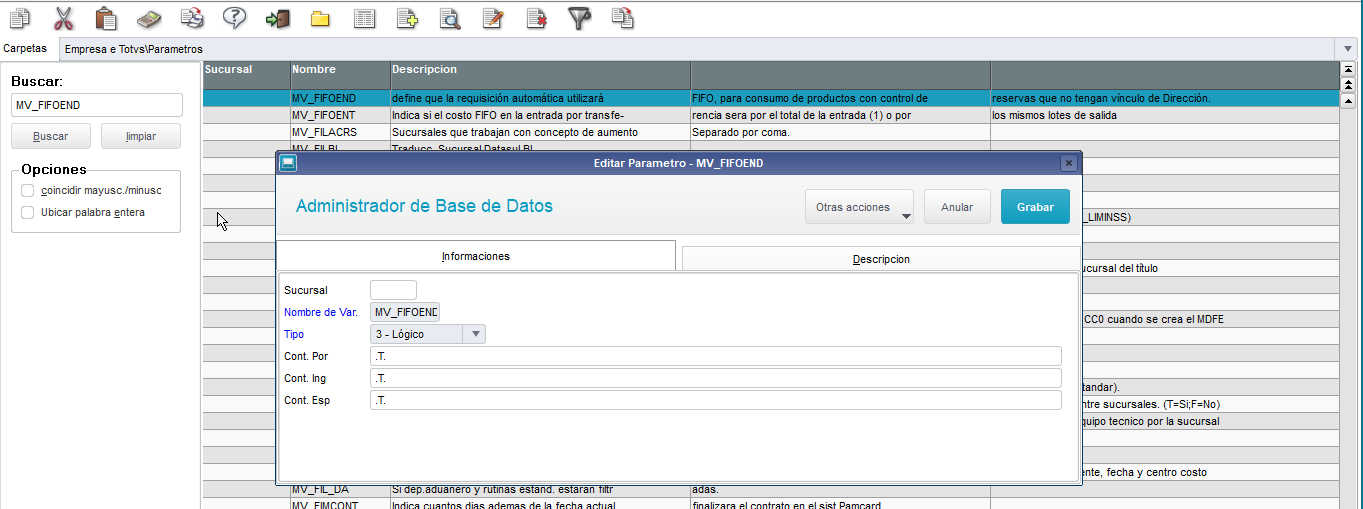Screen dimensions: 1363x509
Task: Select the MV_FIFOEND table row
Action: [x=771, y=98]
